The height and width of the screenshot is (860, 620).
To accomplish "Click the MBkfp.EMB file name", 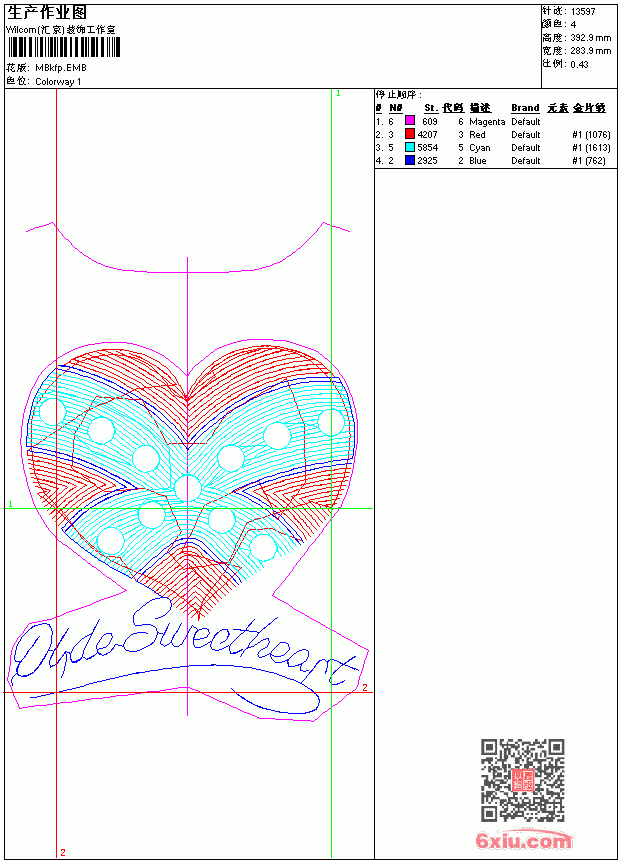I will pos(61,68).
